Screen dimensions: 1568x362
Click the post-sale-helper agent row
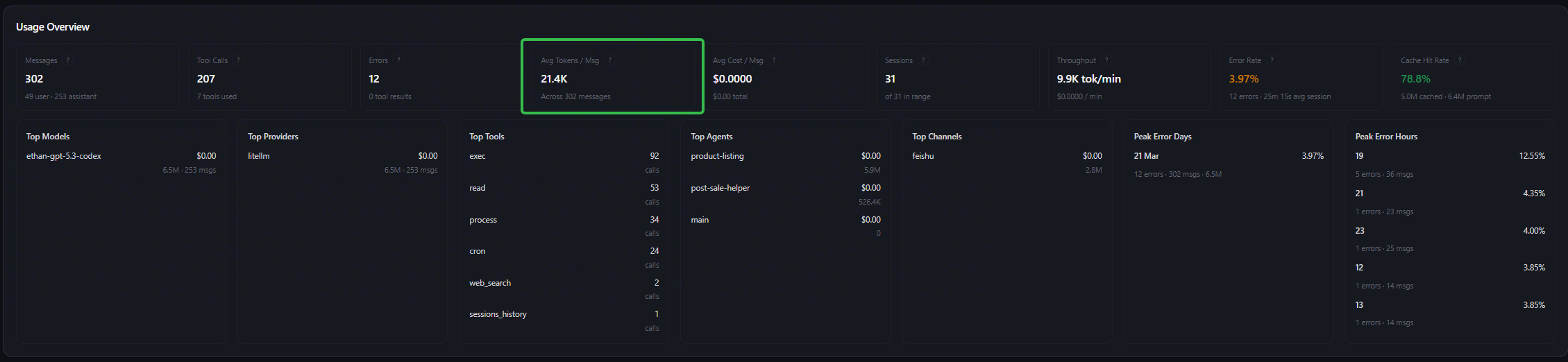pyautogui.click(x=720, y=188)
